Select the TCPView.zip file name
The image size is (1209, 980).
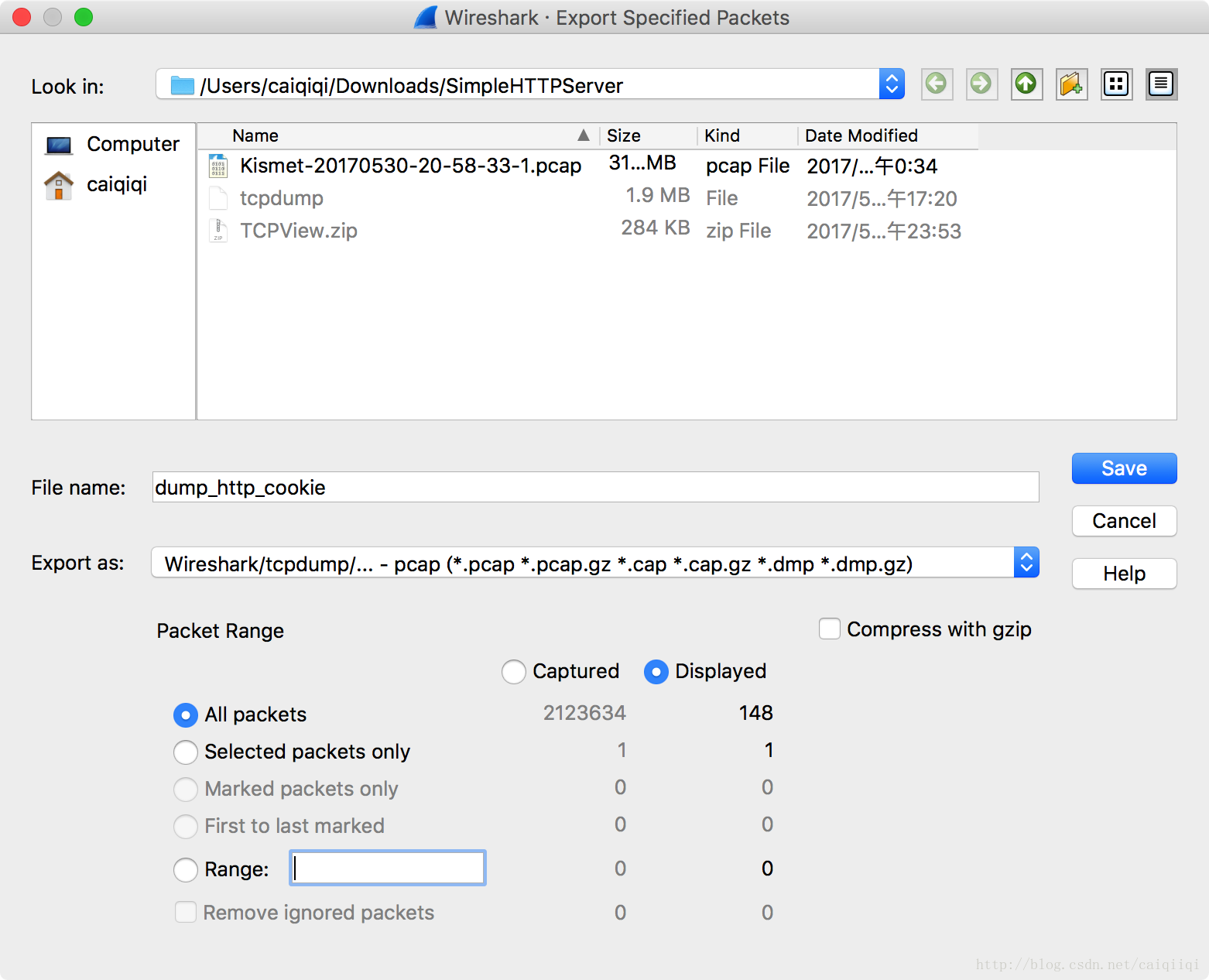pyautogui.click(x=299, y=231)
